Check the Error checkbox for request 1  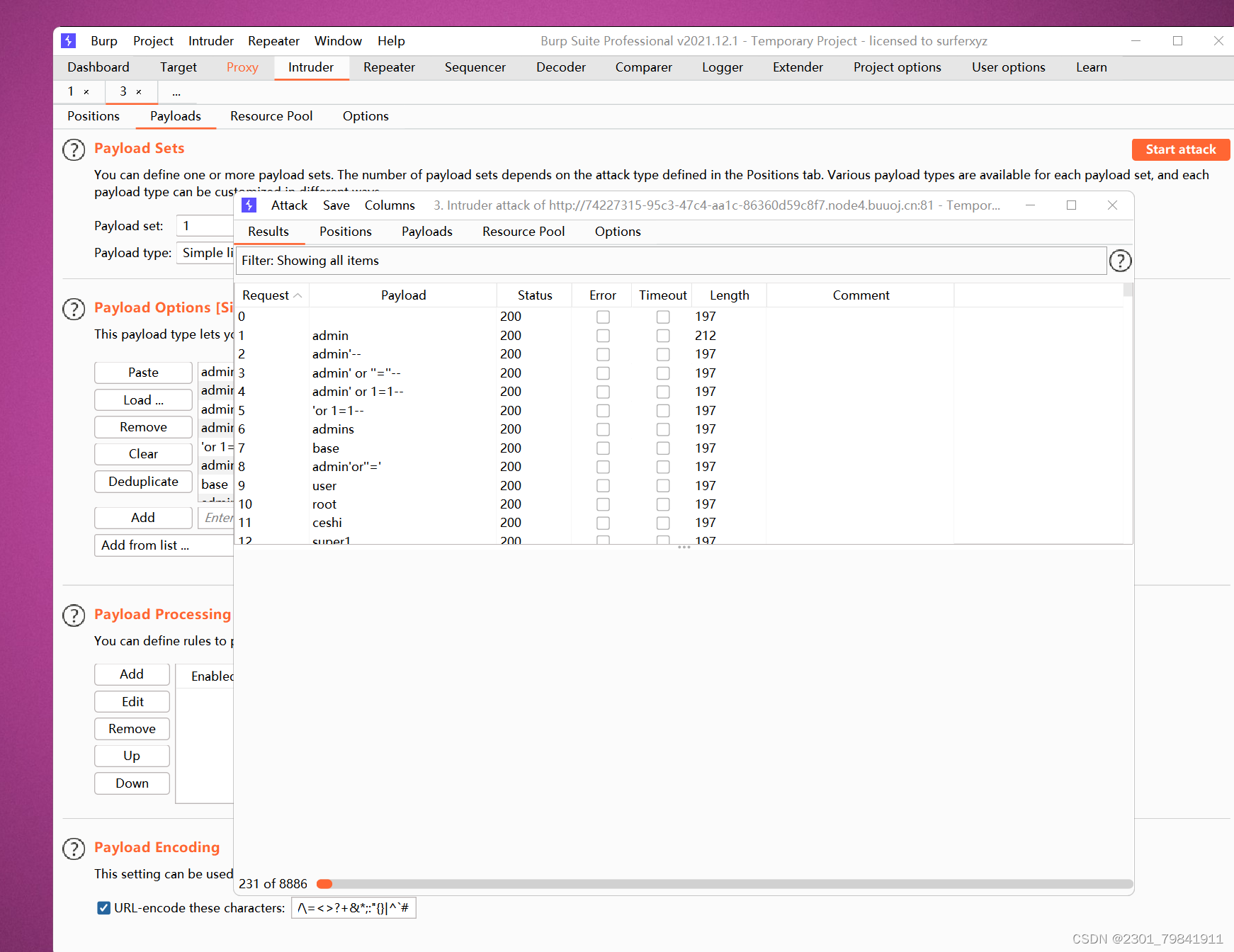(x=603, y=336)
